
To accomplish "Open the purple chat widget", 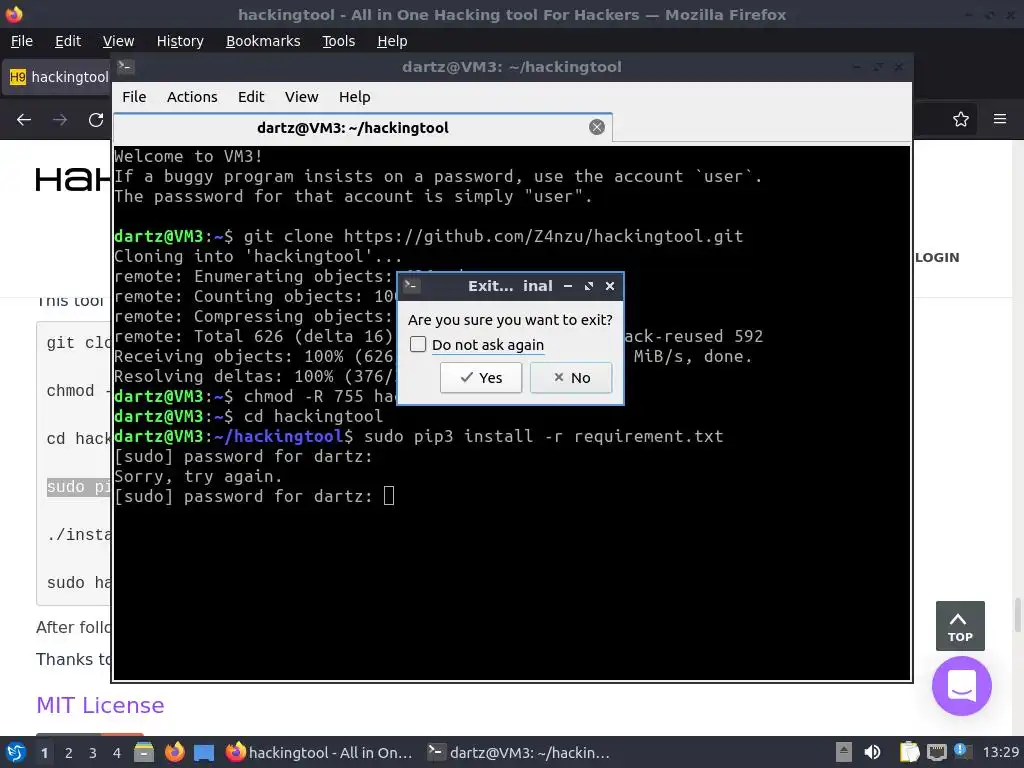I will [961, 686].
